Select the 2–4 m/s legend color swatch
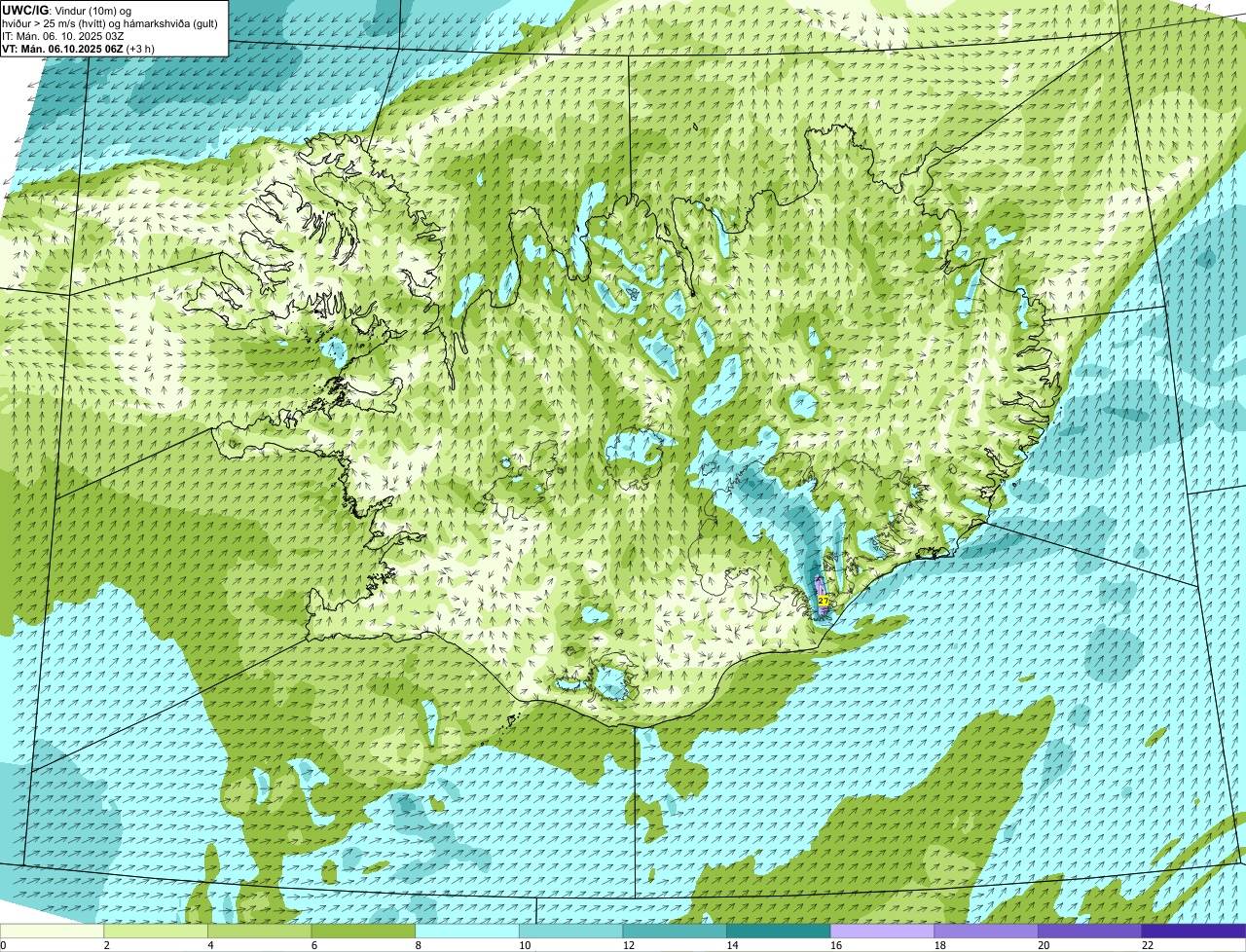Viewport: 1246px width, 952px height. (x=156, y=931)
